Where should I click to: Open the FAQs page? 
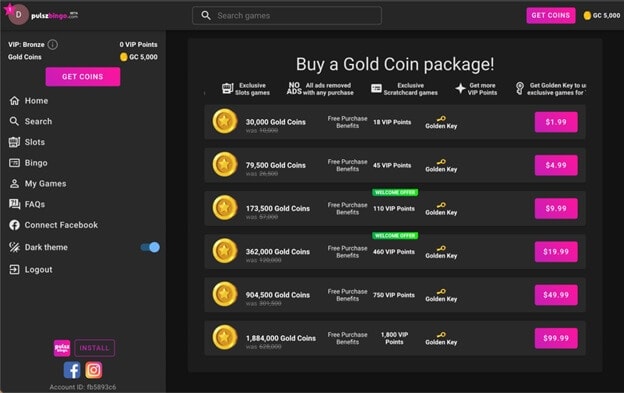tap(35, 204)
